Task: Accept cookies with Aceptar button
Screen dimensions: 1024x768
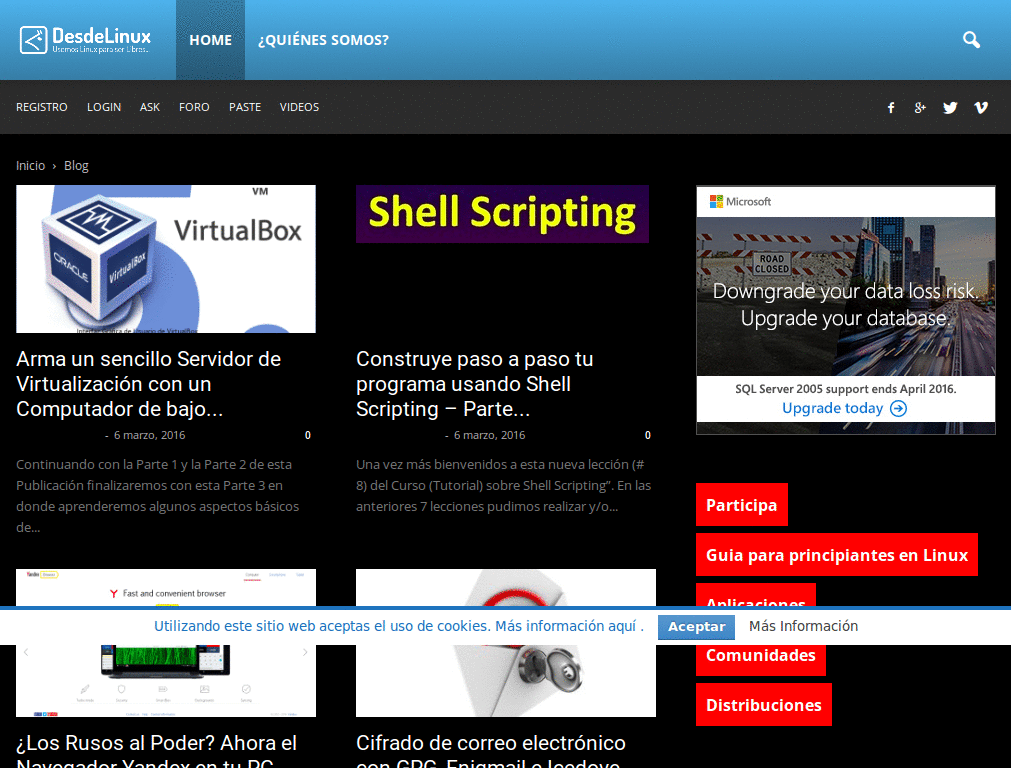Action: click(696, 627)
